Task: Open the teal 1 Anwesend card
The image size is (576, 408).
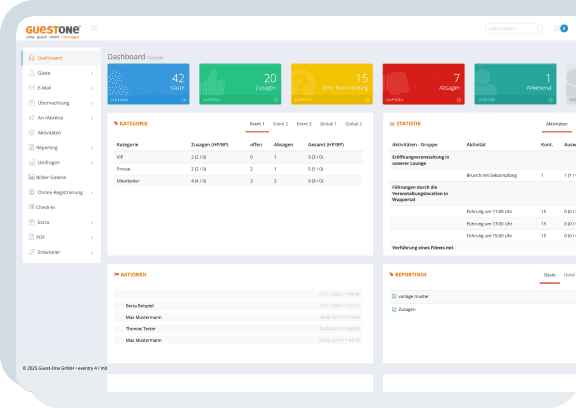Action: pos(515,84)
